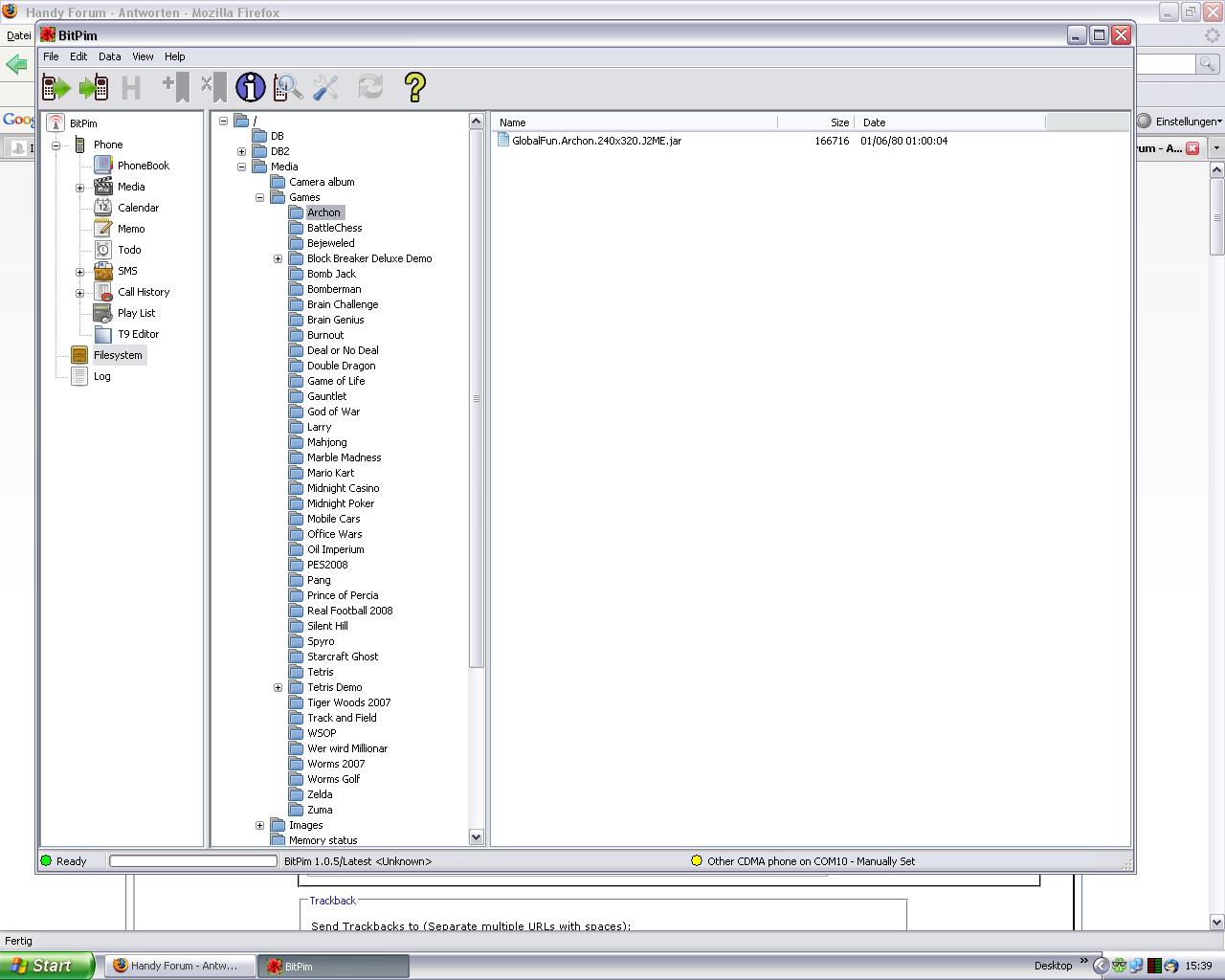Open the View menu
1225x980 pixels.
143,56
